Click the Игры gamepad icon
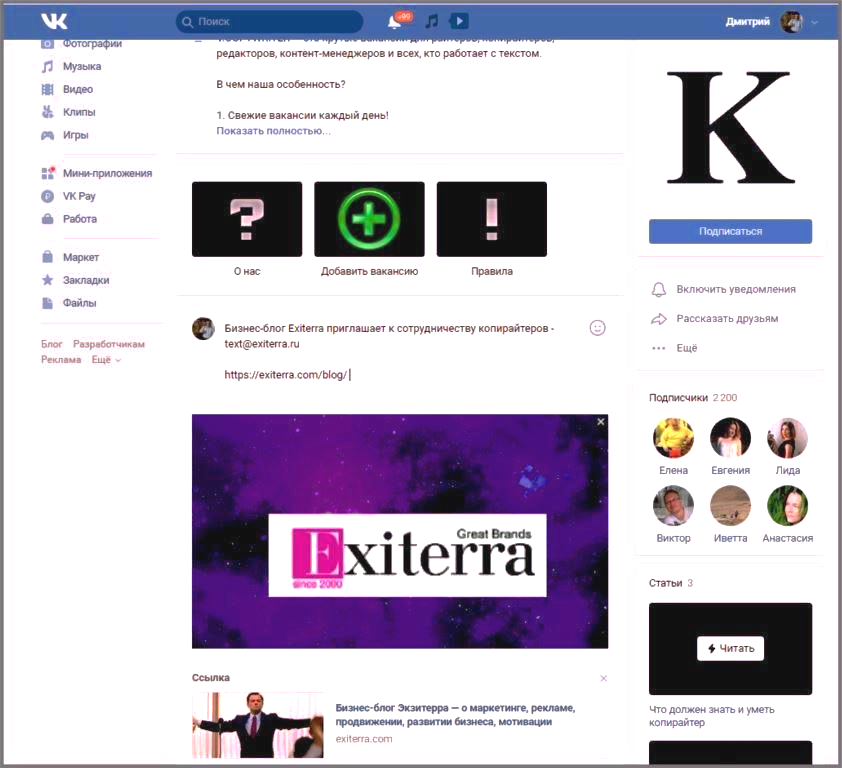Image resolution: width=842 pixels, height=768 pixels. 48,135
